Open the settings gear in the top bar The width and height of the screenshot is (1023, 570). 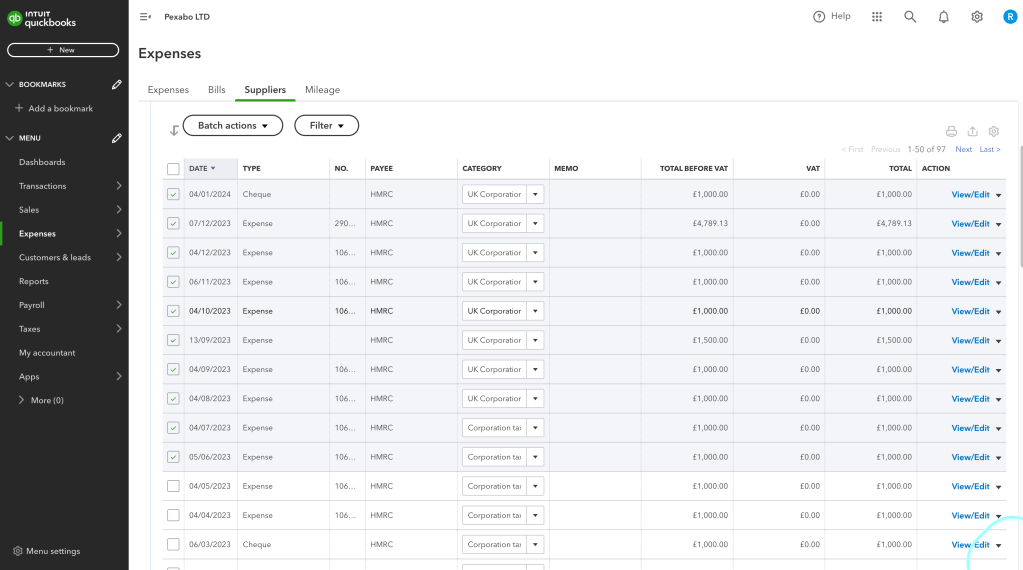(977, 17)
